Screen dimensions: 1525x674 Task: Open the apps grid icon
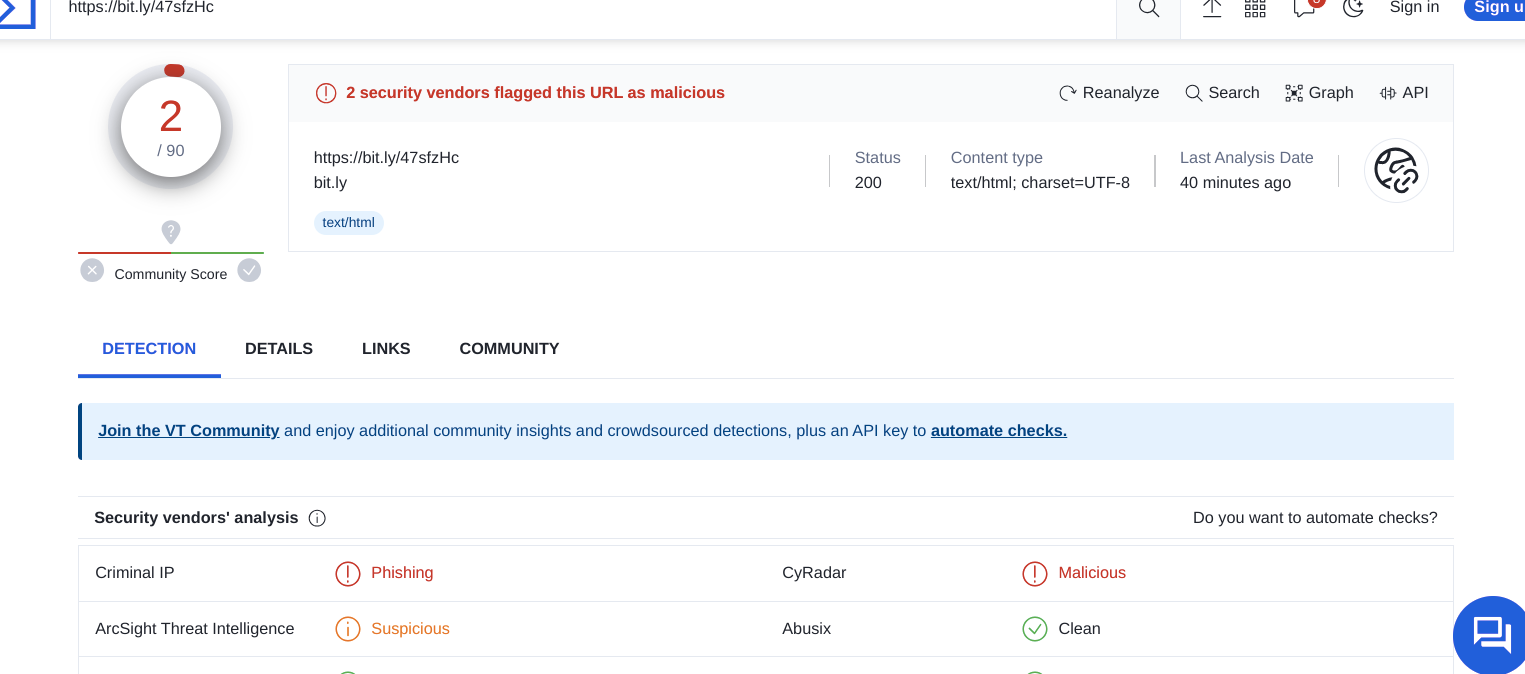pyautogui.click(x=1255, y=8)
